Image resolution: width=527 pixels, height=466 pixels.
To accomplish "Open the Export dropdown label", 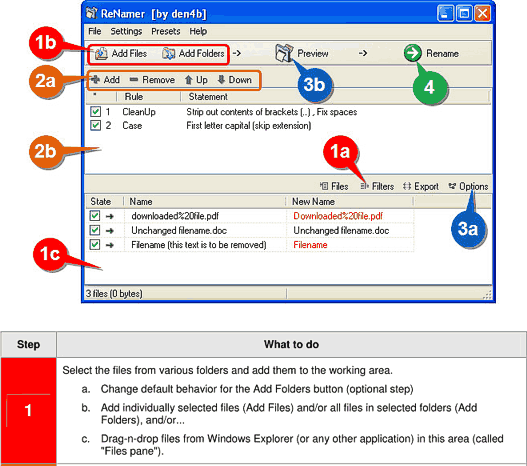I will click(426, 186).
